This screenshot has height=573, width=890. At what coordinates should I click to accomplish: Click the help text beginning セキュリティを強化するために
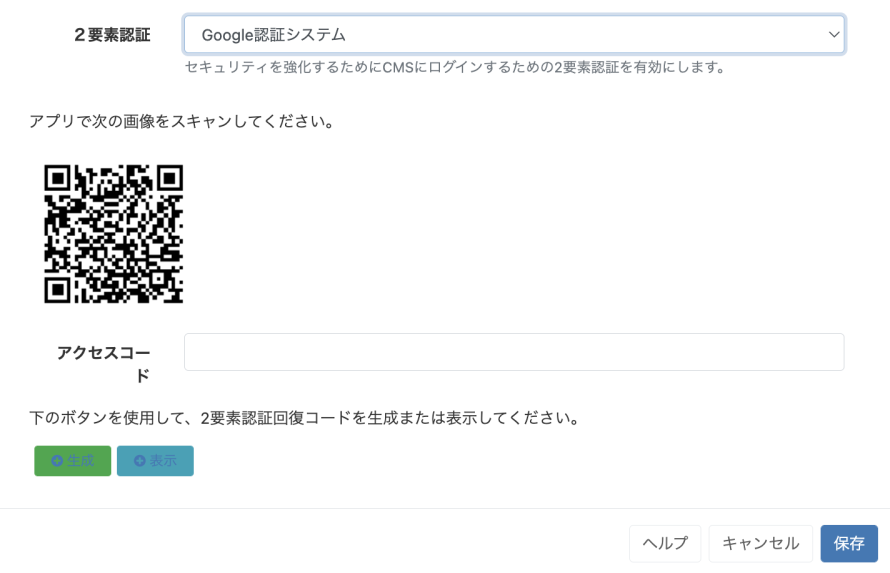tap(455, 68)
